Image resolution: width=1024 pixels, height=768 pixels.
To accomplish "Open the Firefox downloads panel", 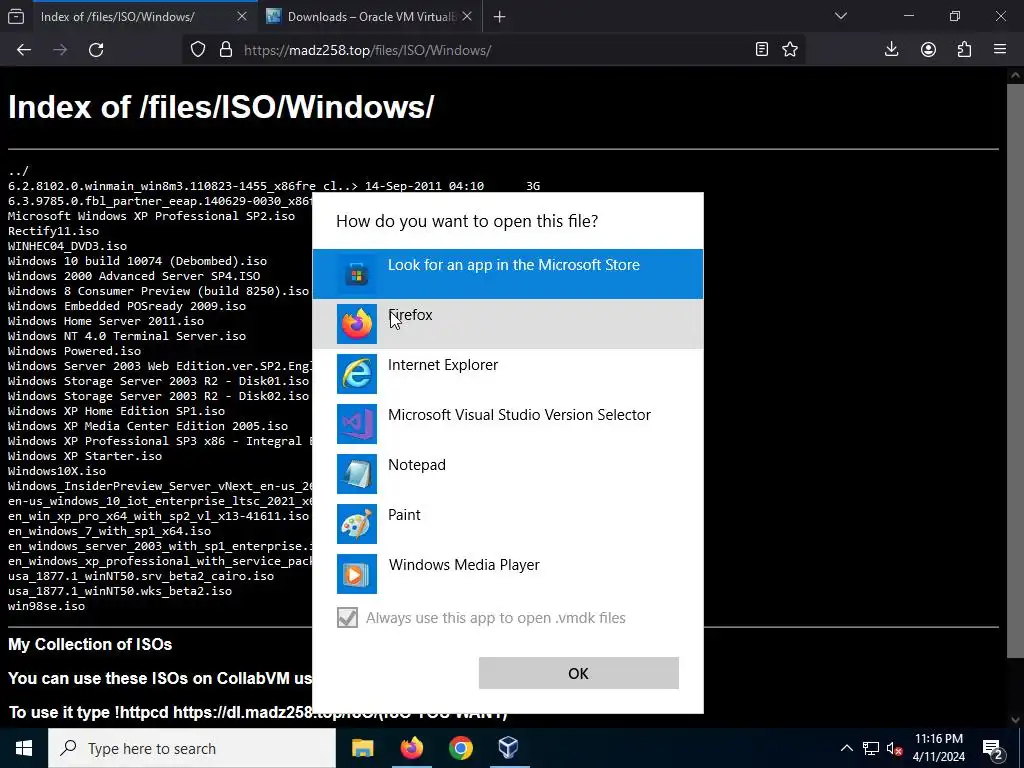I will pos(891,50).
